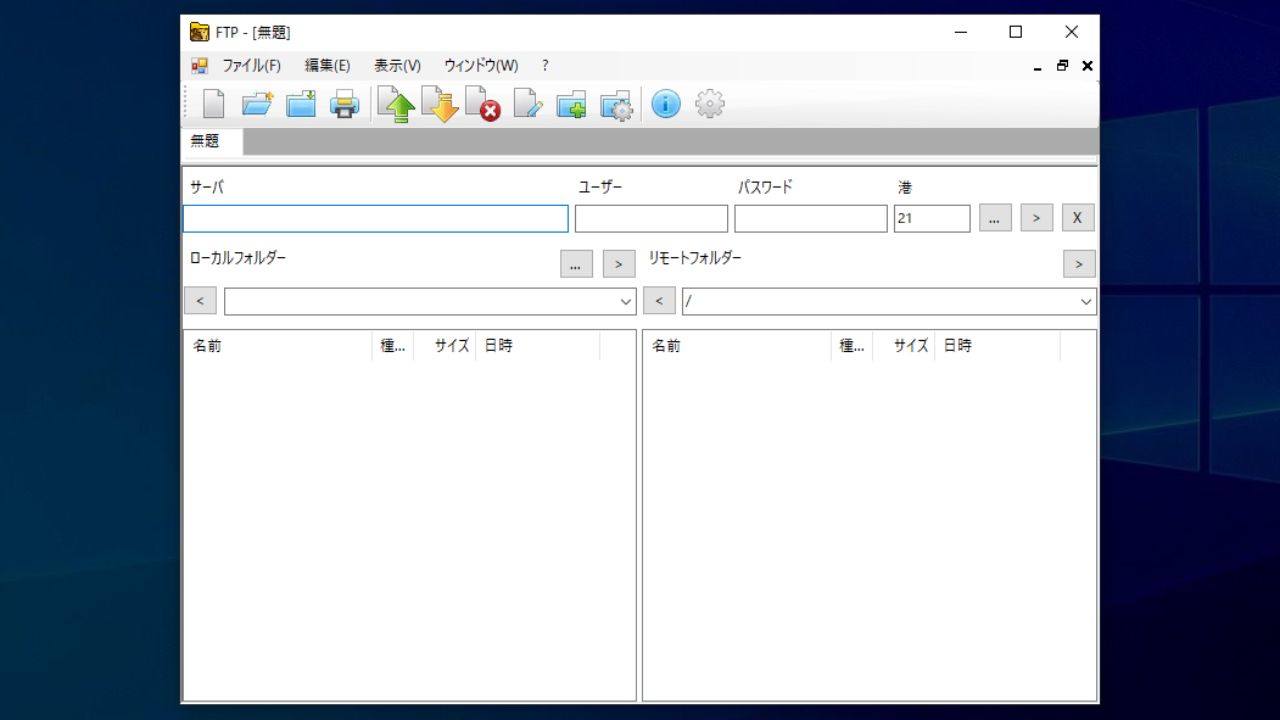
Task: Click the Rename file pencil icon
Action: pos(527,104)
